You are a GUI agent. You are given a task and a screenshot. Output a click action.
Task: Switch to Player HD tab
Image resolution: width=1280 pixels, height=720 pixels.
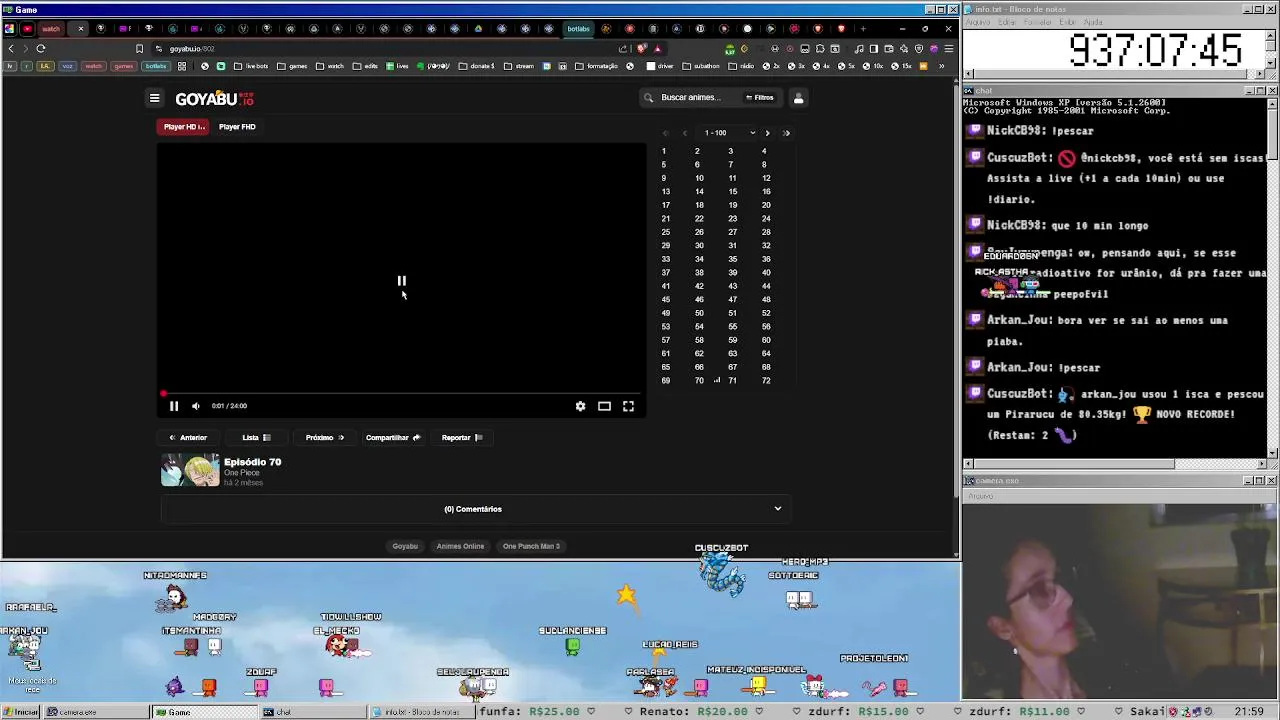point(184,127)
